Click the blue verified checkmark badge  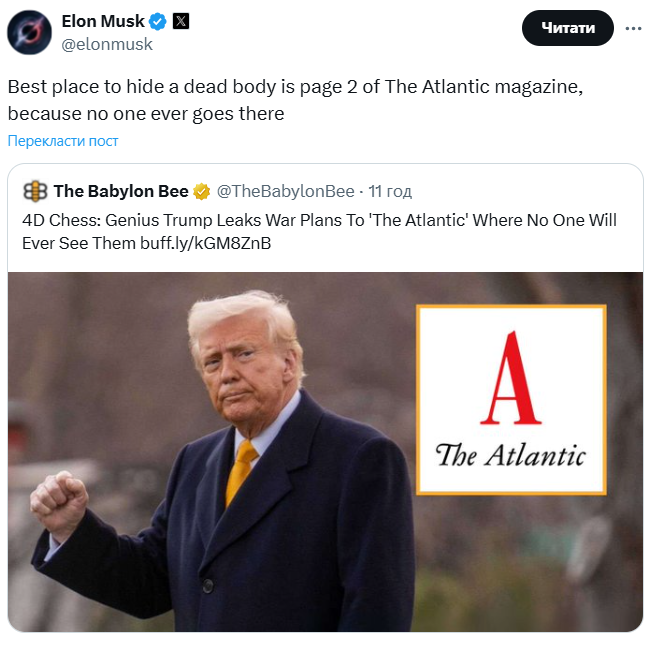(157, 22)
